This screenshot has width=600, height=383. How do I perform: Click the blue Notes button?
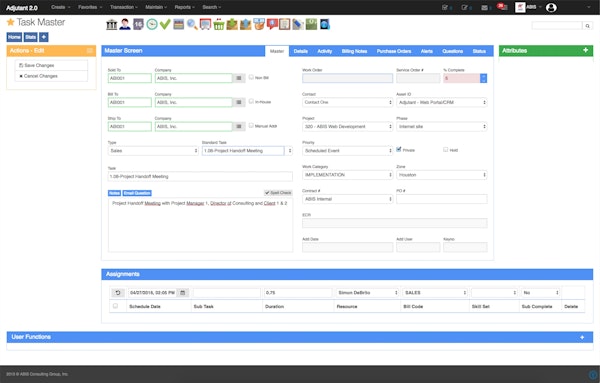point(114,193)
